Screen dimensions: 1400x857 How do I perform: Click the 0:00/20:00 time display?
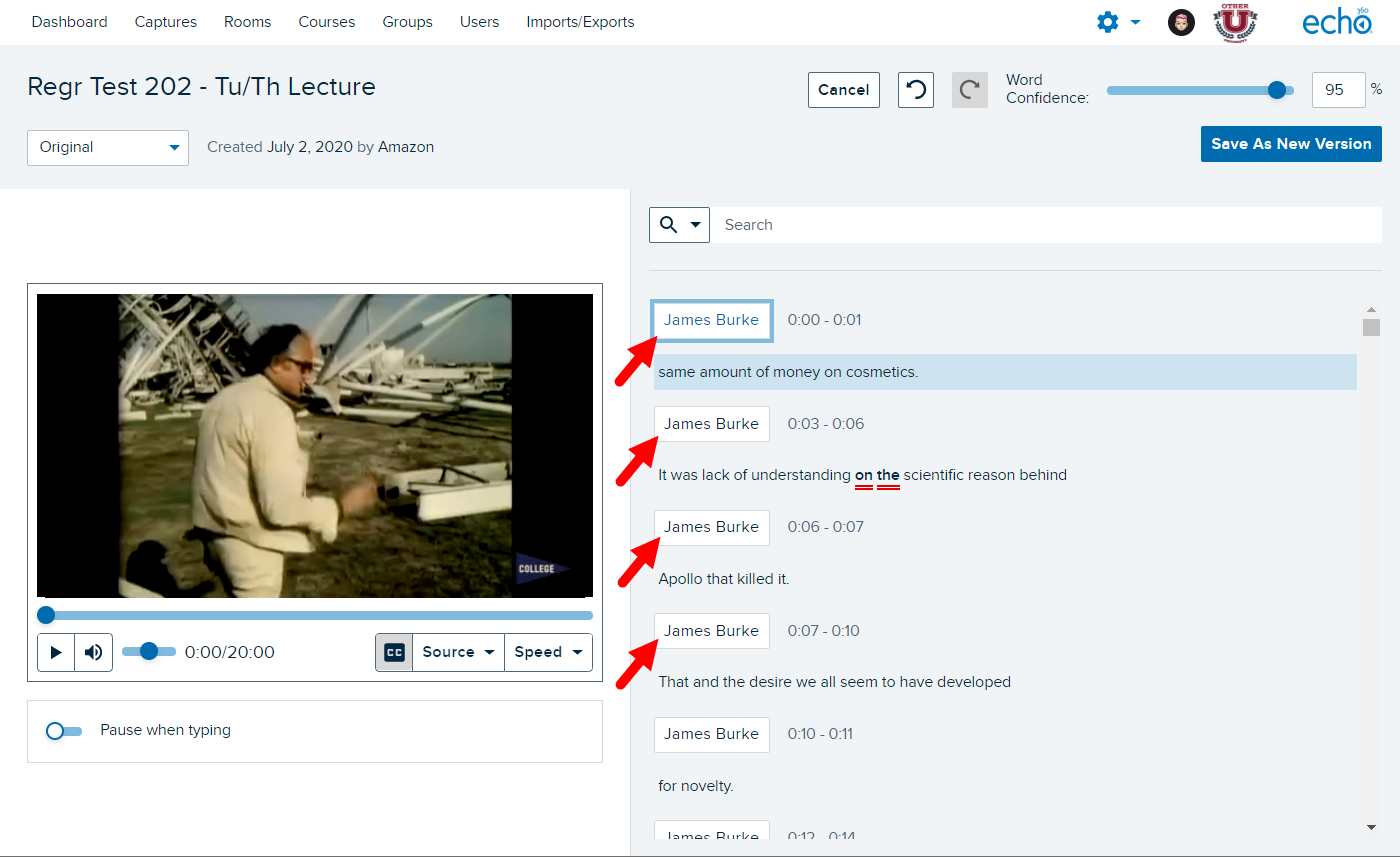(230, 652)
